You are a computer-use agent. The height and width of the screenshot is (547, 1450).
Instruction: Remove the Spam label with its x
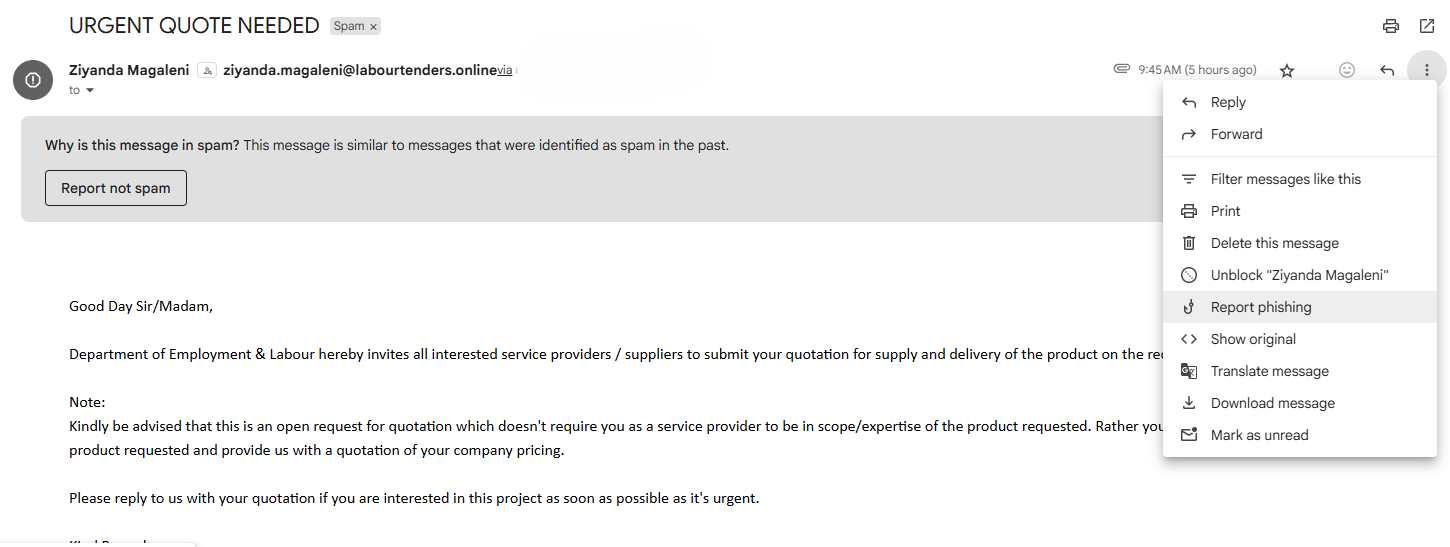click(373, 27)
